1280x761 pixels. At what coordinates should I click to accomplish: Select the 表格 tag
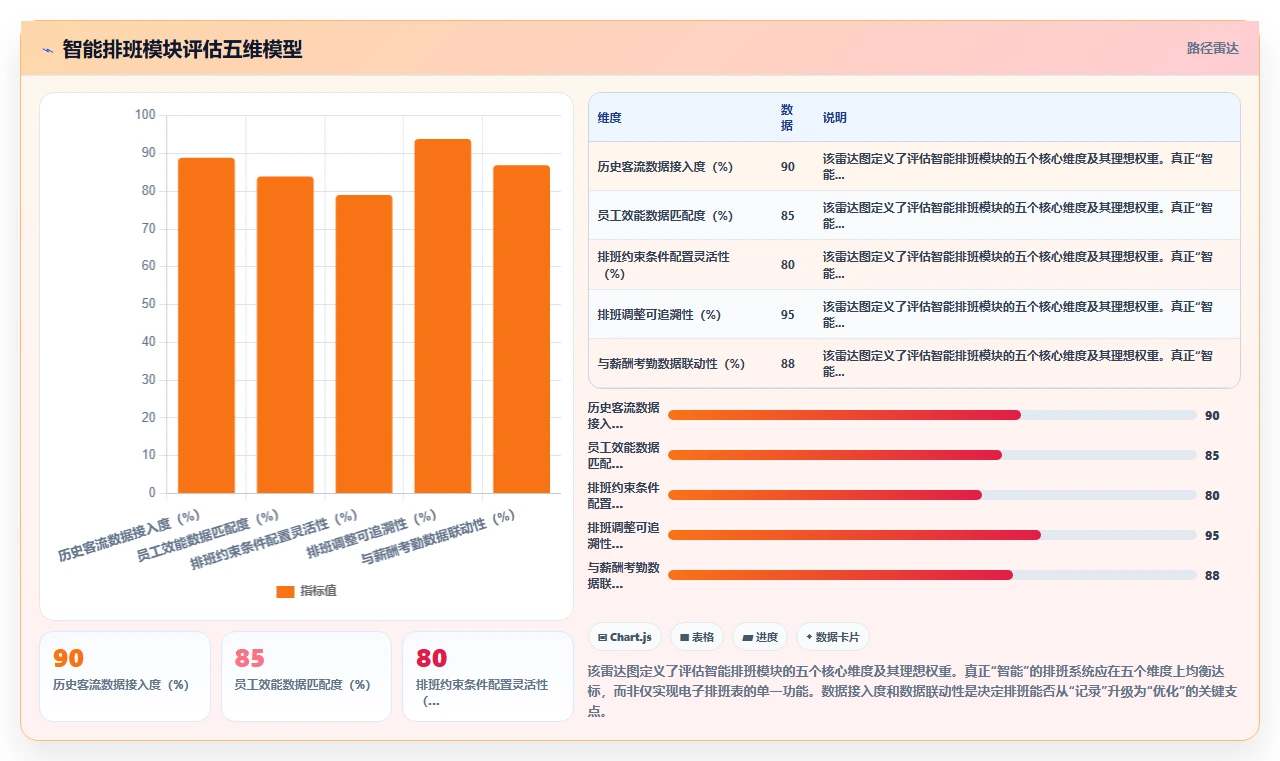coord(697,637)
